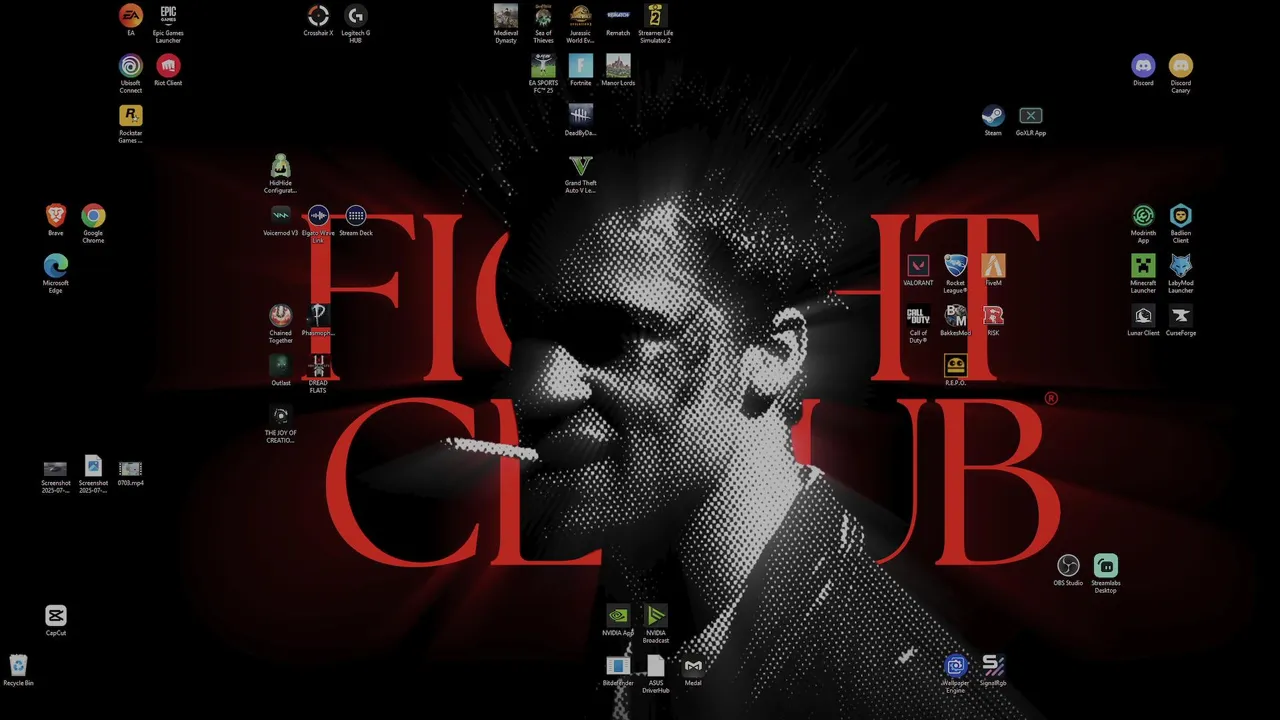
Task: Open Jurassic World Evolution icon
Action: (x=580, y=16)
